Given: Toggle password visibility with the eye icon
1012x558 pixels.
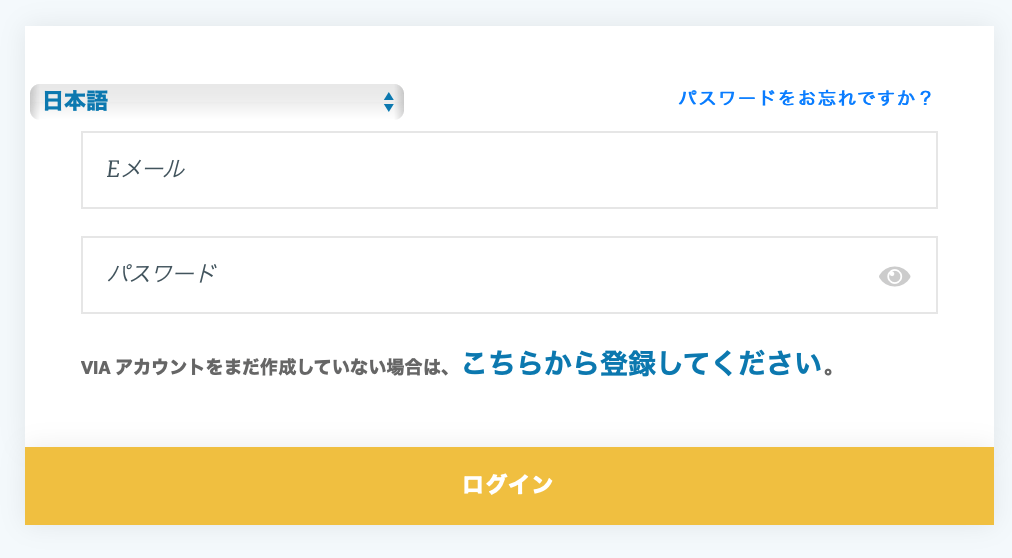Looking at the screenshot, I should click(894, 276).
